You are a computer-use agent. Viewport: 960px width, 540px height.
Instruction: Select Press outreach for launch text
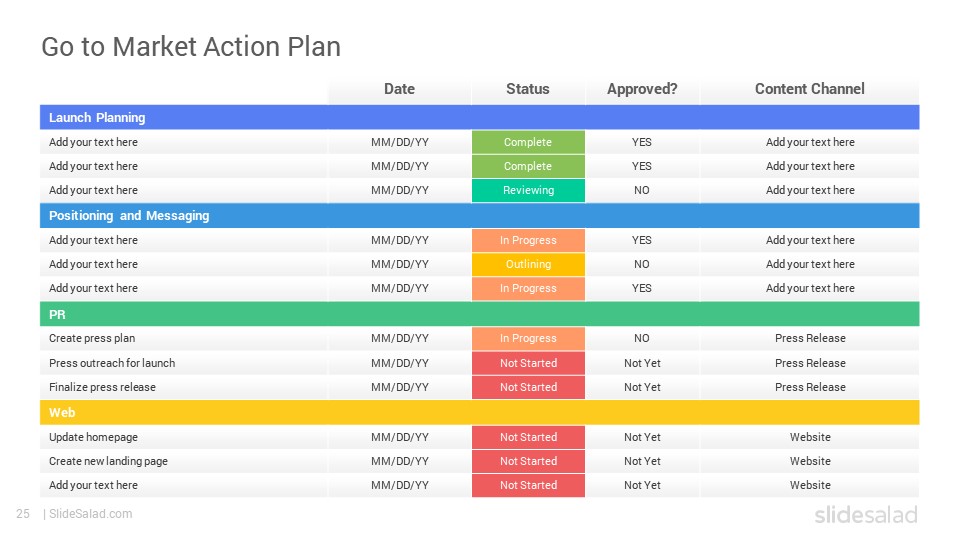pyautogui.click(x=112, y=363)
